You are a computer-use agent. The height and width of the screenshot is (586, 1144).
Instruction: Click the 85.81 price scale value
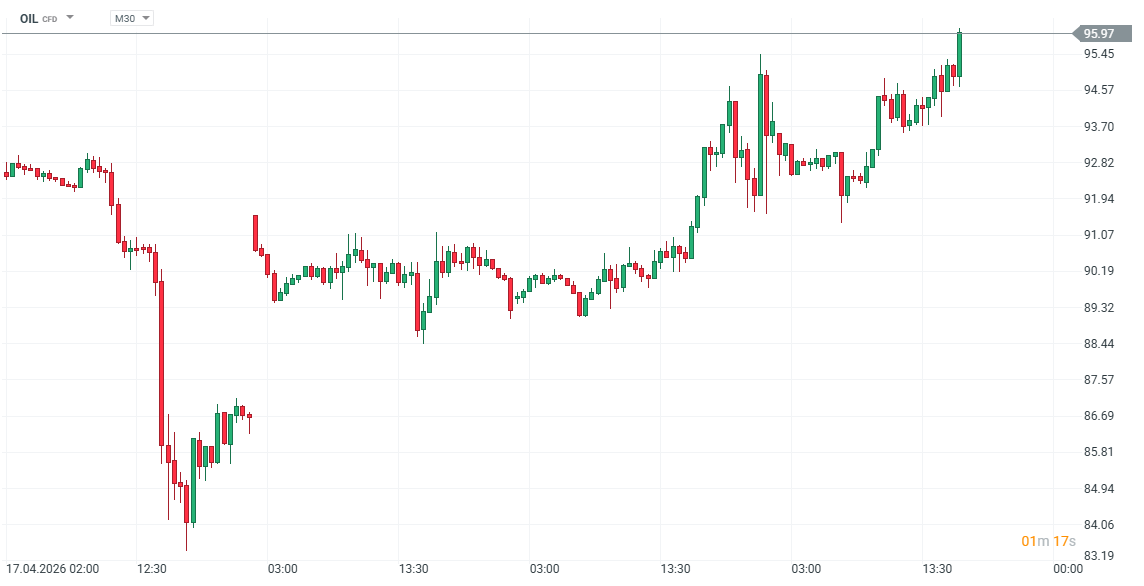pos(1099,452)
